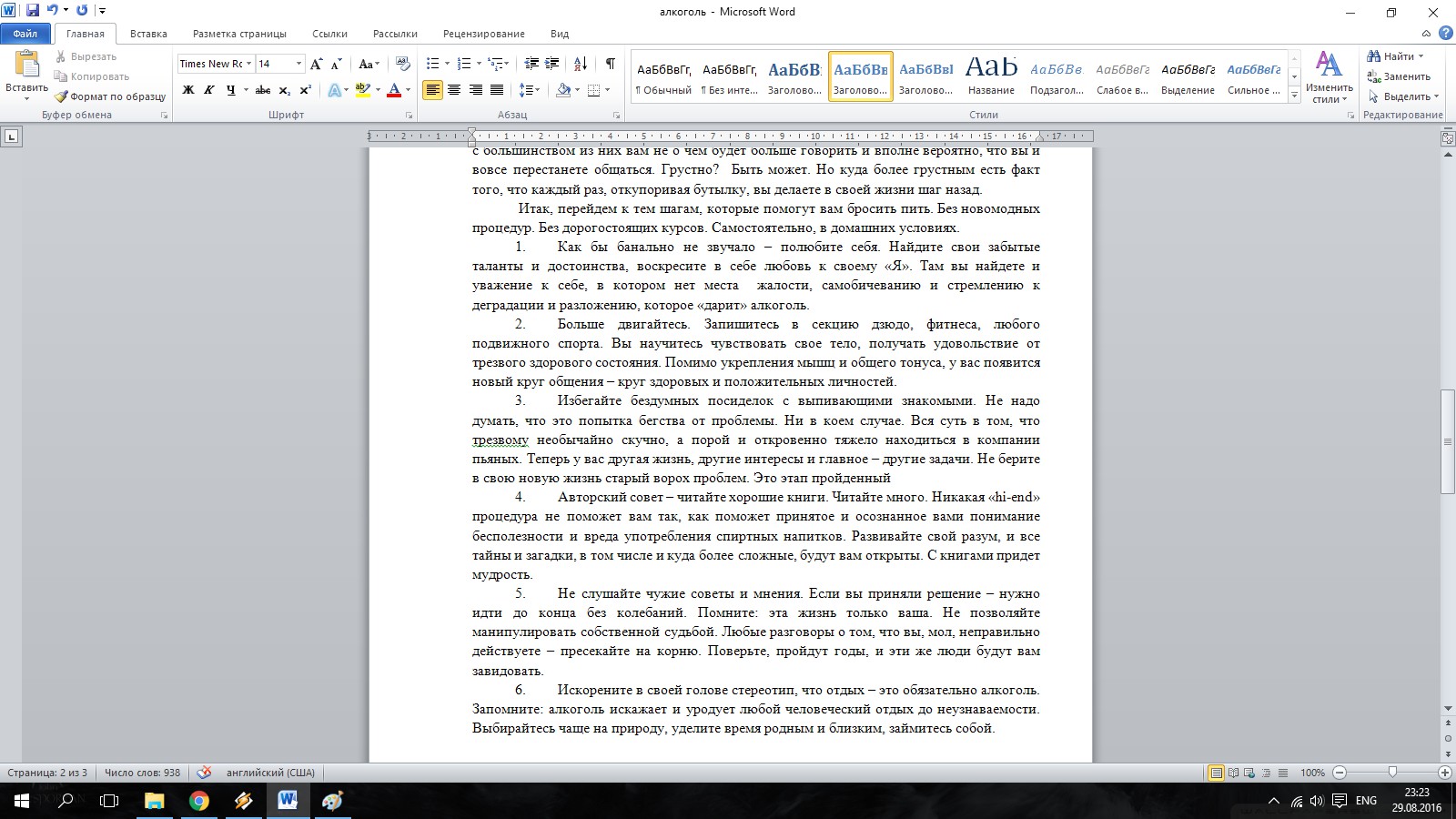Open the font name dropdown Times New Roman

[248, 64]
